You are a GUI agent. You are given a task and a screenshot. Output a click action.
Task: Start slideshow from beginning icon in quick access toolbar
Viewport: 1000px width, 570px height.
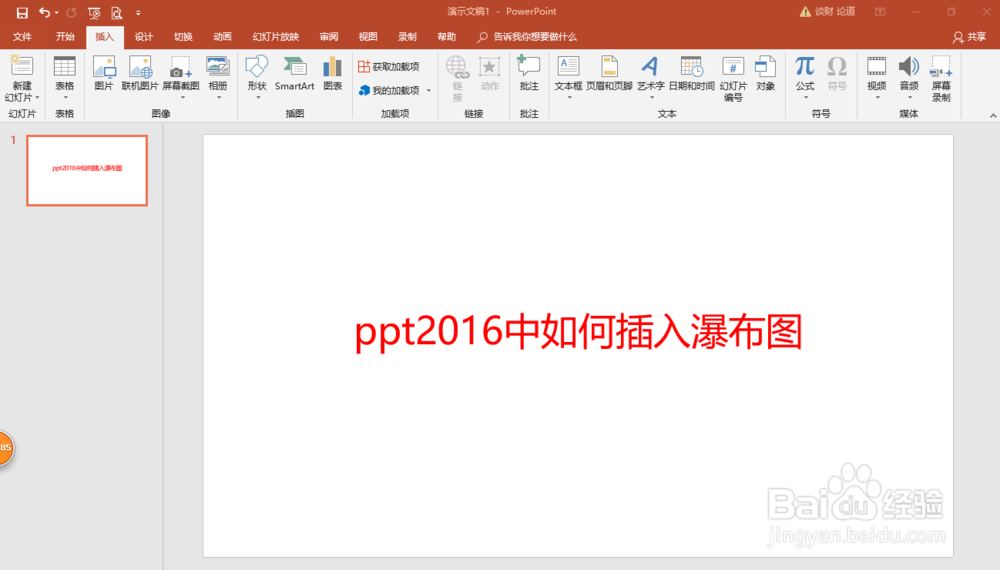tap(94, 13)
